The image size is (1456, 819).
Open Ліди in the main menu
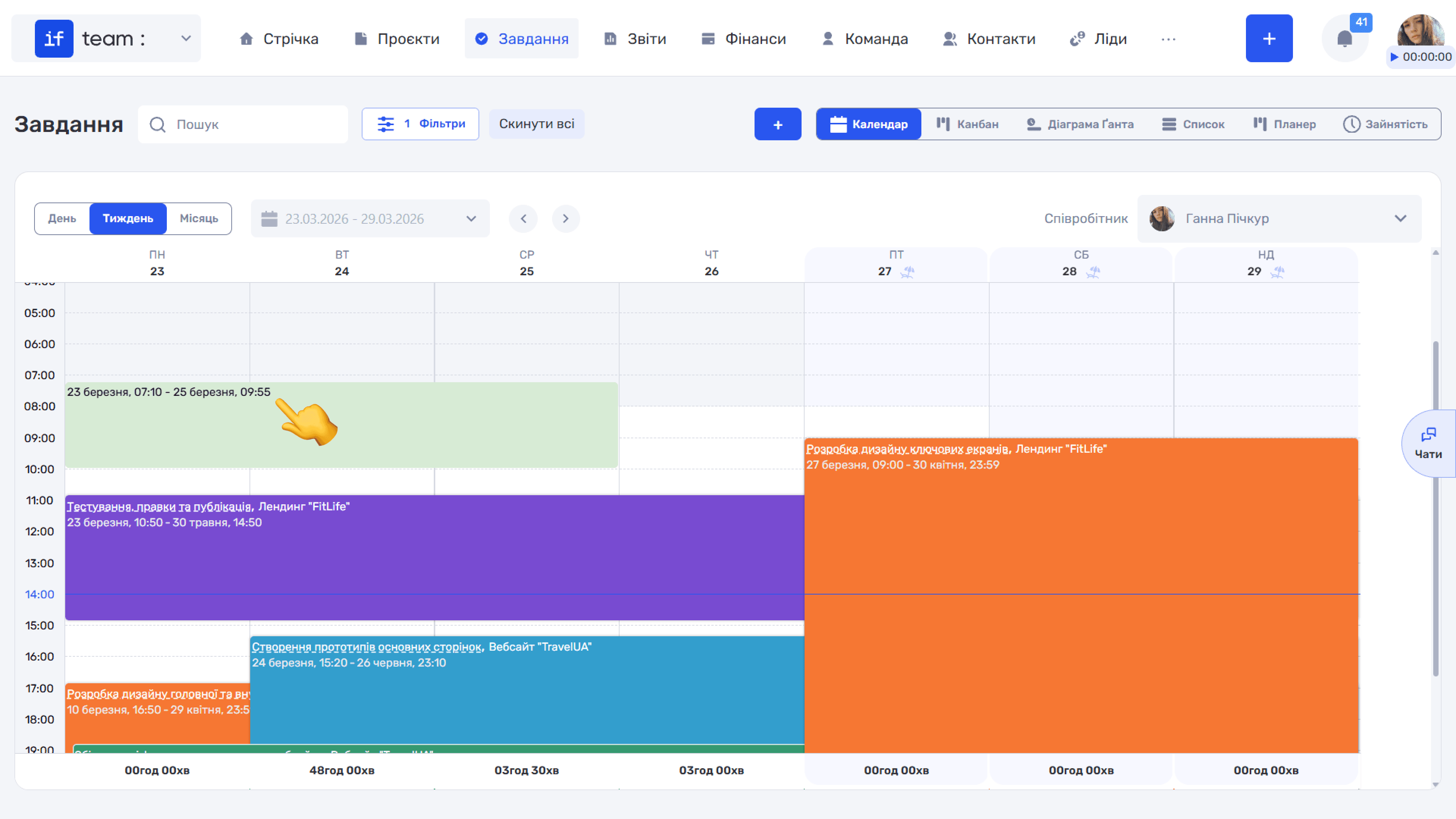click(1099, 38)
